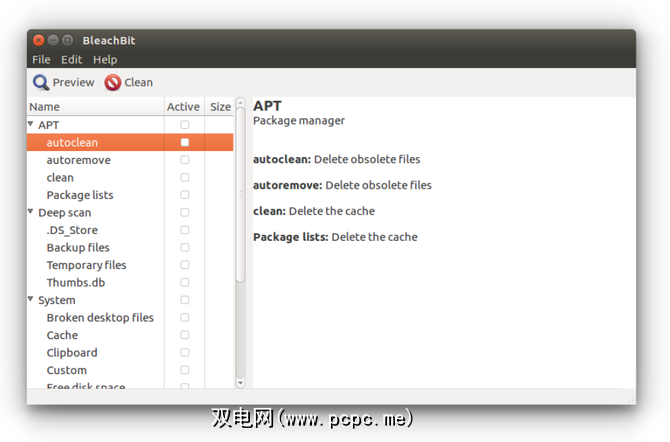This screenshot has width=670, height=442.
Task: Click 'Package lists: Delete the cache' text
Action: coord(335,237)
